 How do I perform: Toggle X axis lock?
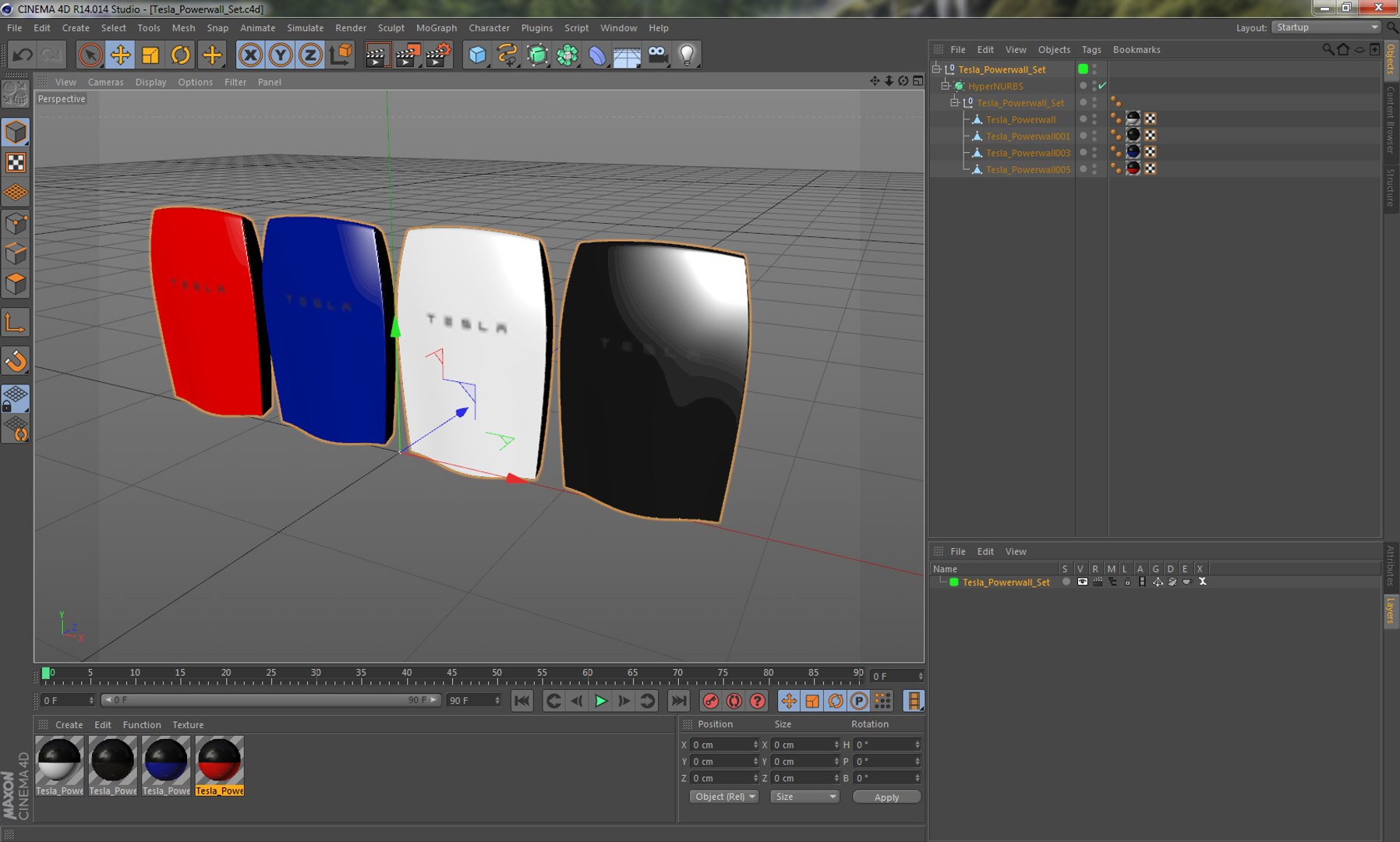point(250,55)
